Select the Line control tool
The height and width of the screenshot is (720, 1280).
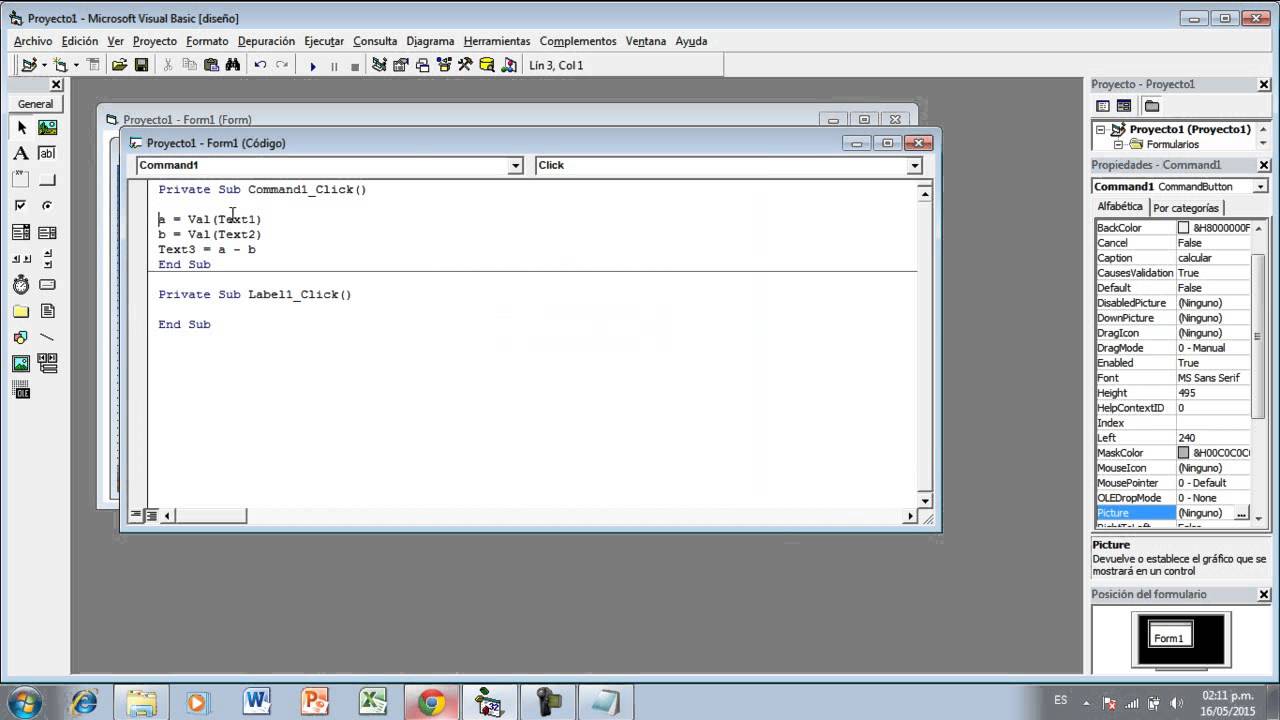coord(47,337)
